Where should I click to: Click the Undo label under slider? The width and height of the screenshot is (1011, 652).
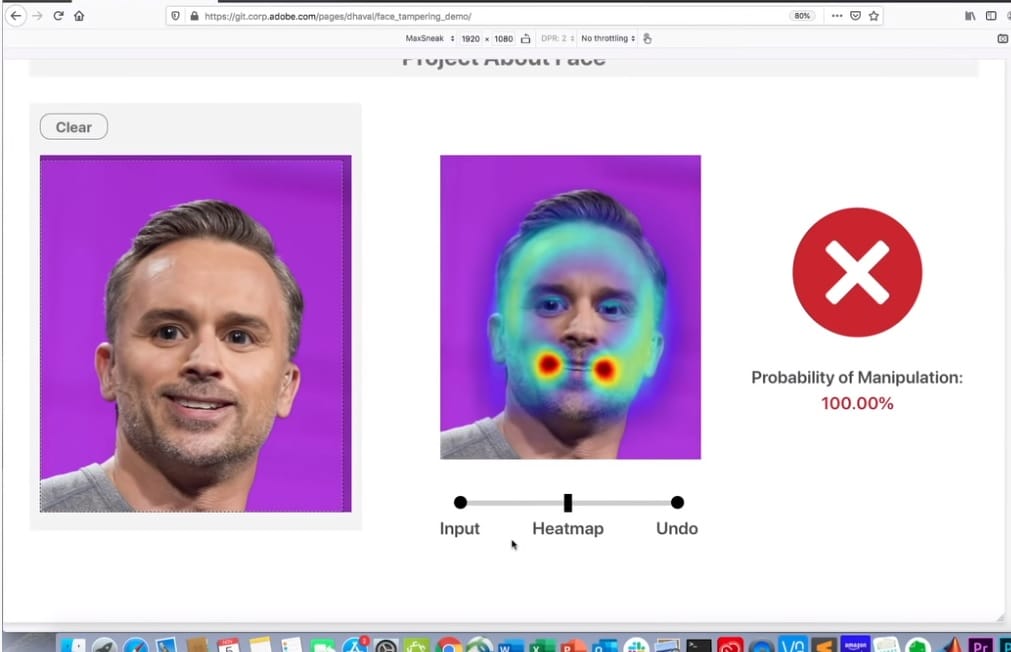677,528
